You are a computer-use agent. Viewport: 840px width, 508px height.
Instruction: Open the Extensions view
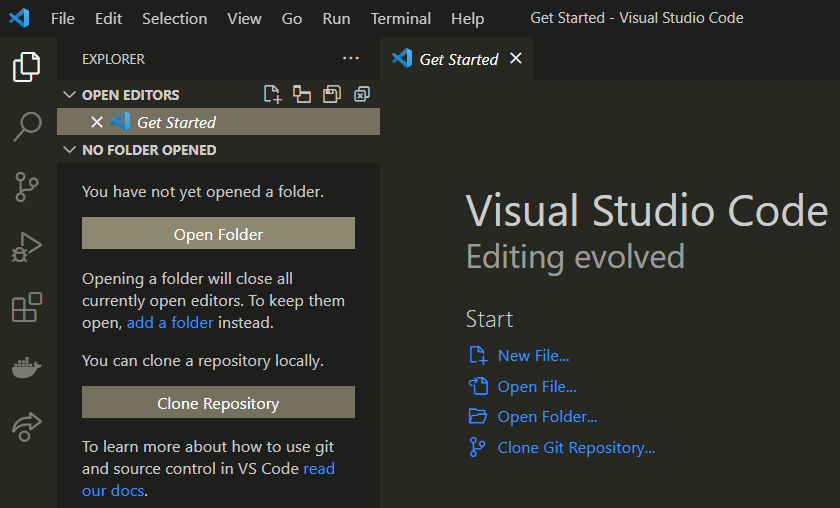coord(27,307)
